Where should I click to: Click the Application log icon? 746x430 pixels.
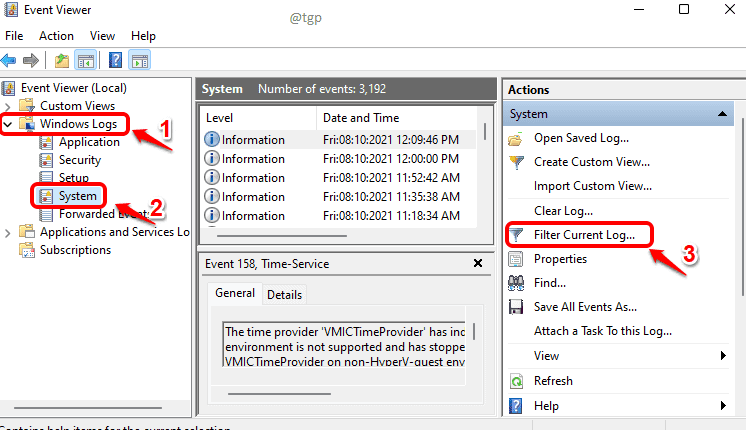click(x=46, y=142)
